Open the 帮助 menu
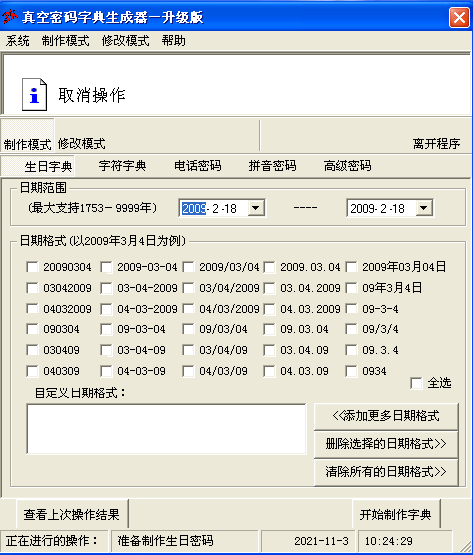 point(173,40)
